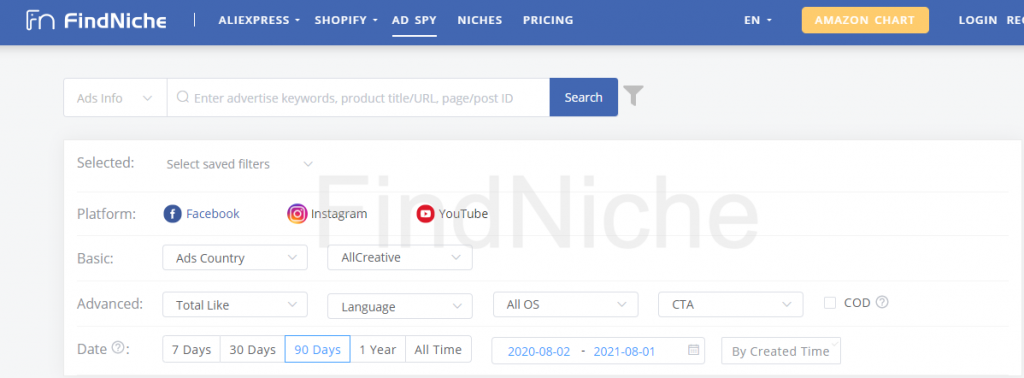The height and width of the screenshot is (378, 1024).
Task: Open the Total Like dropdown
Action: 235,305
